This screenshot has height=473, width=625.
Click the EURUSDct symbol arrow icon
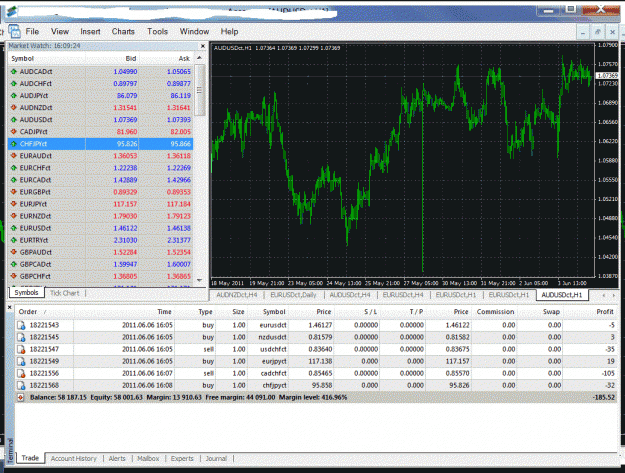14,228
